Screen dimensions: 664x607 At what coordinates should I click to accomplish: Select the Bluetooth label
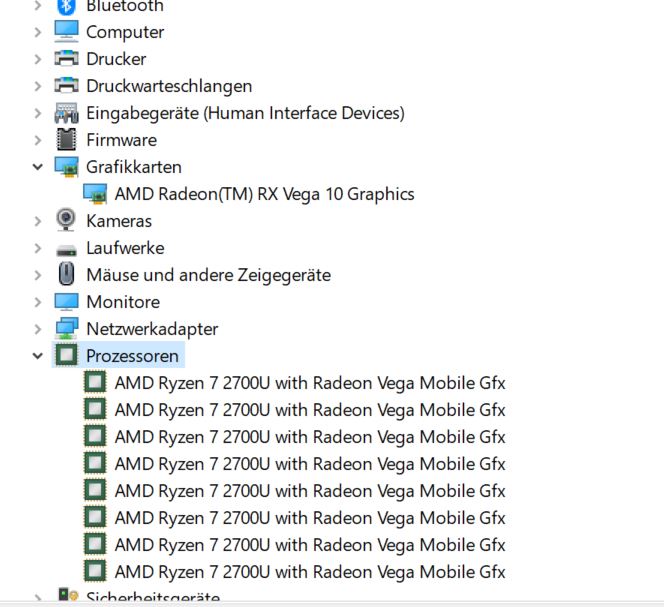point(125,6)
